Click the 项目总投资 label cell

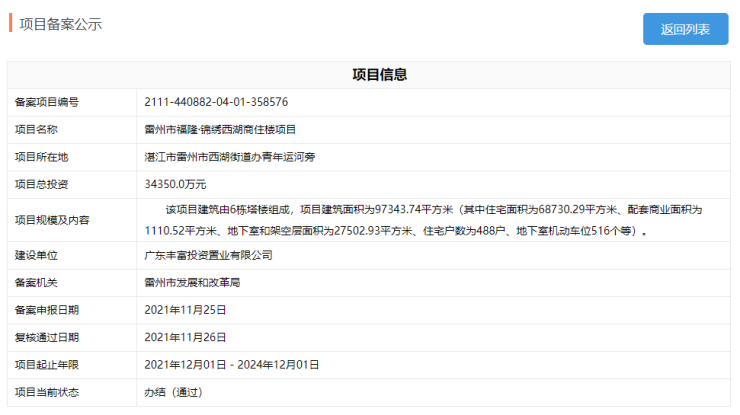click(x=72, y=184)
